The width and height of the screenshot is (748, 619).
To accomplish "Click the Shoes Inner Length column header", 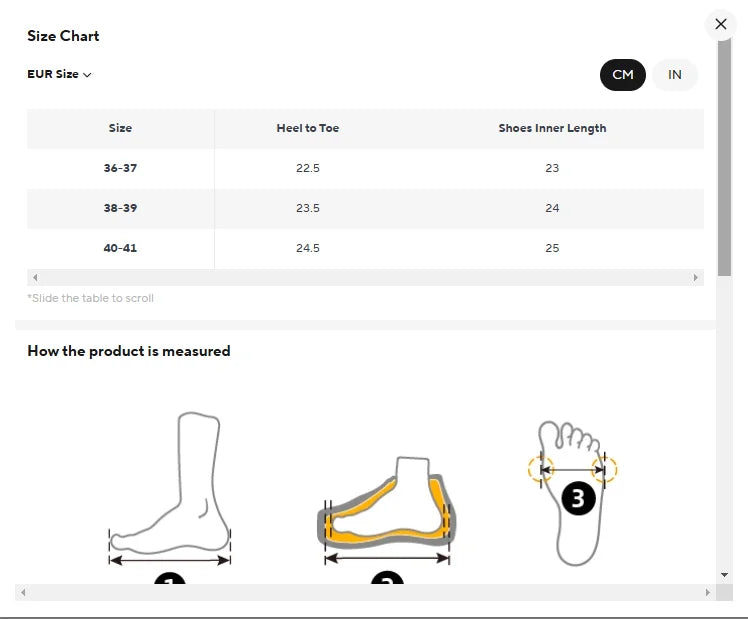I will pos(552,128).
